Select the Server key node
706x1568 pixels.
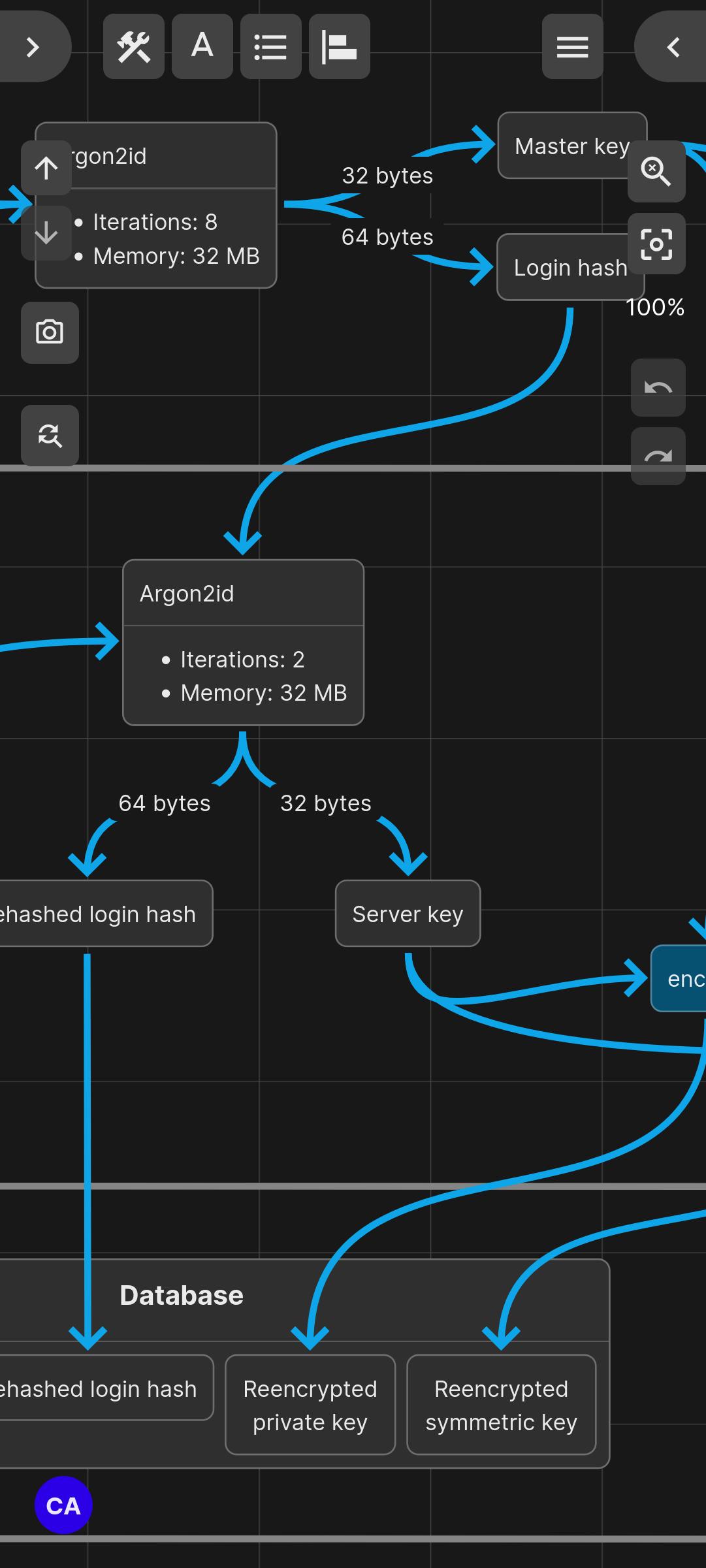[x=408, y=914]
